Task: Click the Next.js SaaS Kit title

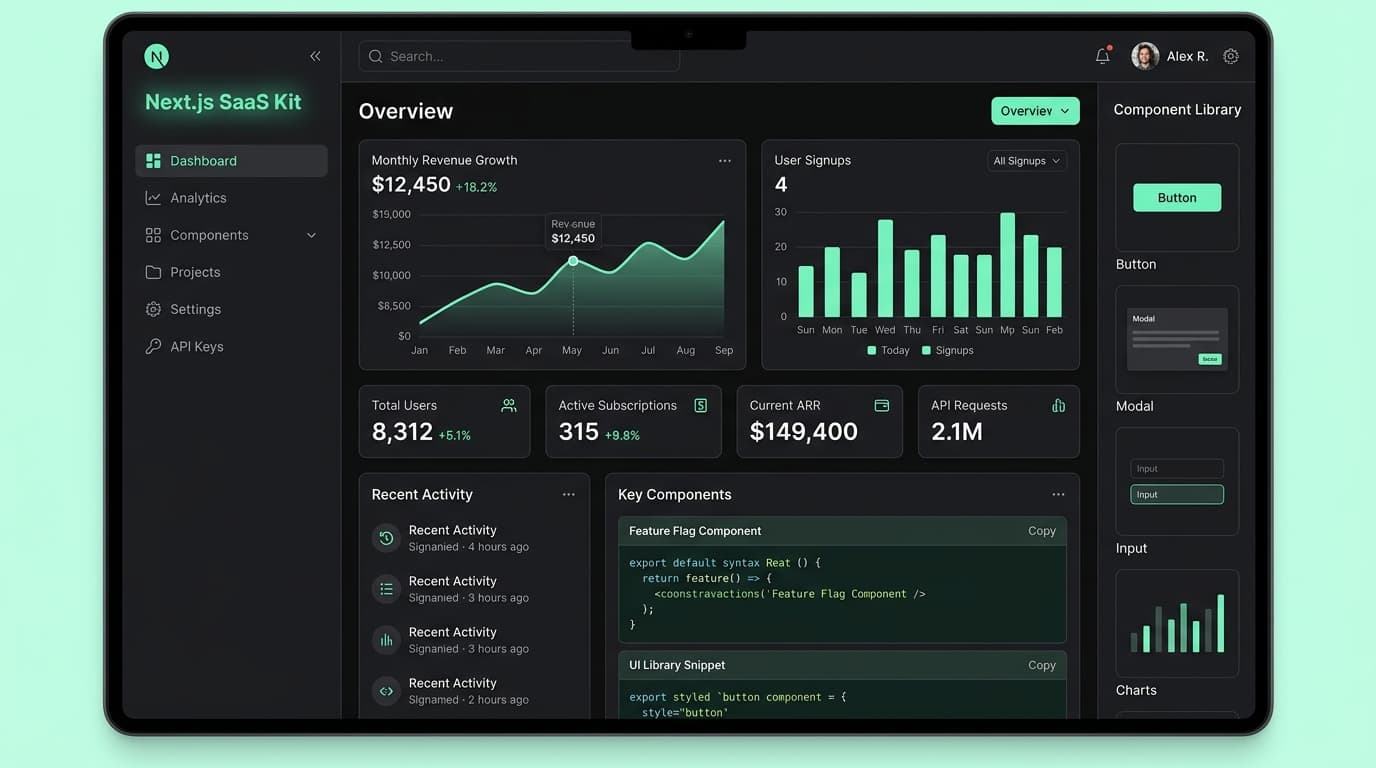Action: pos(223,102)
